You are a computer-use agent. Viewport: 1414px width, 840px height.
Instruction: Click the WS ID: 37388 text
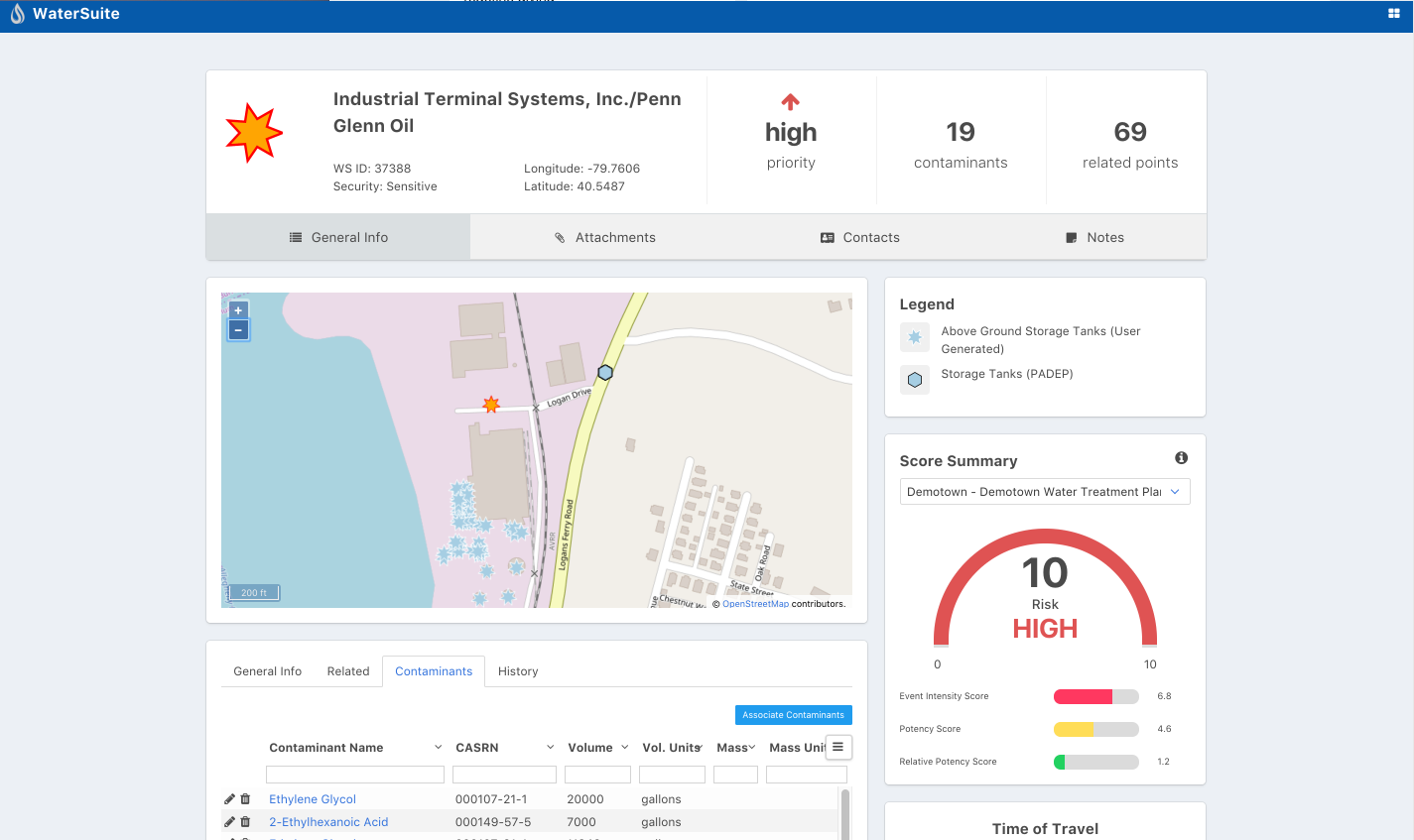(372, 169)
